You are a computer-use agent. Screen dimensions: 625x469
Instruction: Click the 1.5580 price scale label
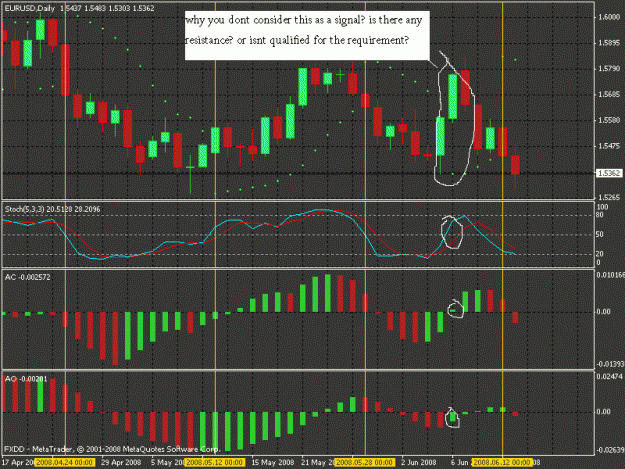point(609,120)
